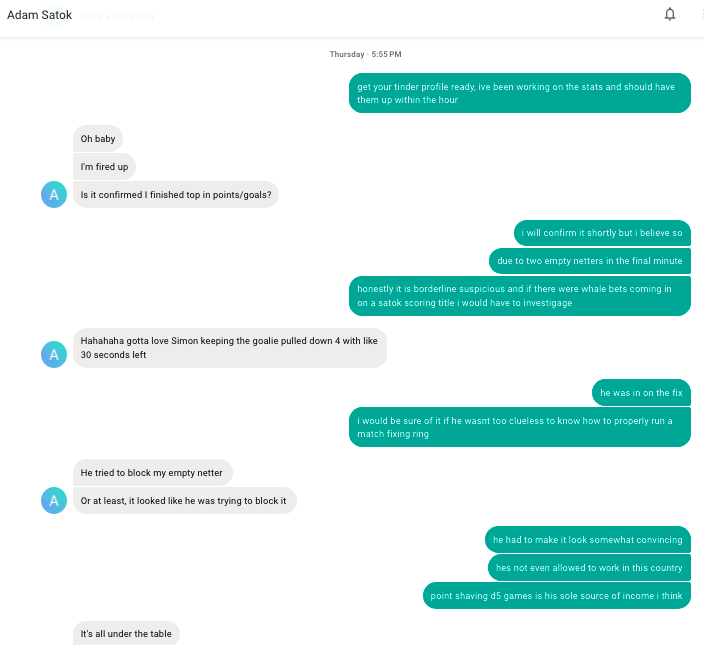This screenshot has height=645, width=704.
Task: Click "he had to make it look" bubble
Action: coord(588,540)
